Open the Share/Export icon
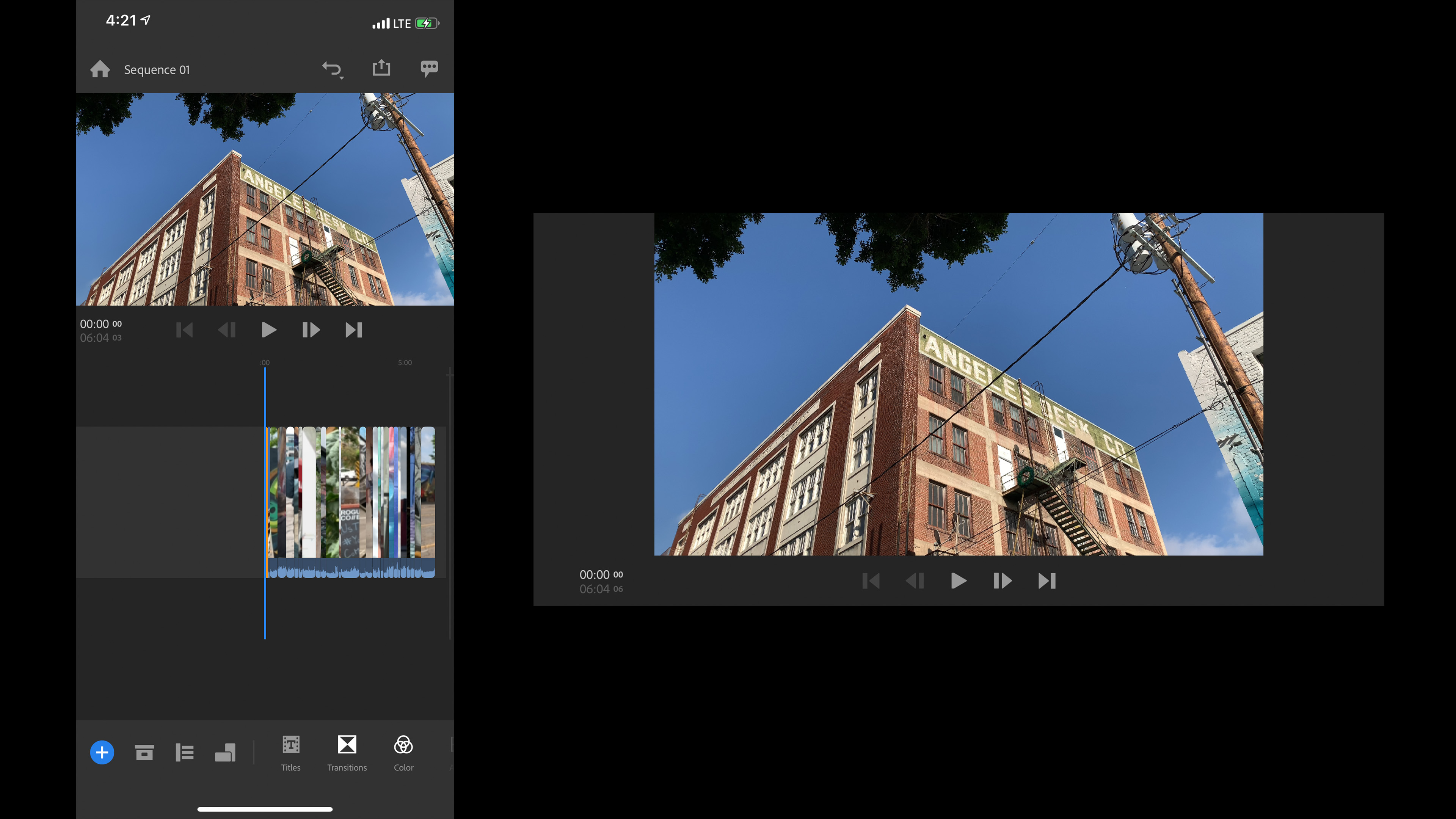The image size is (1456, 819). [x=381, y=68]
